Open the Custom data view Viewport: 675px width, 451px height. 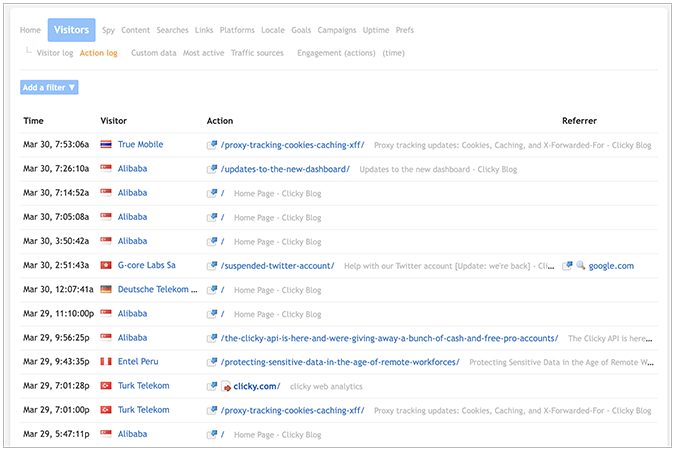click(154, 53)
